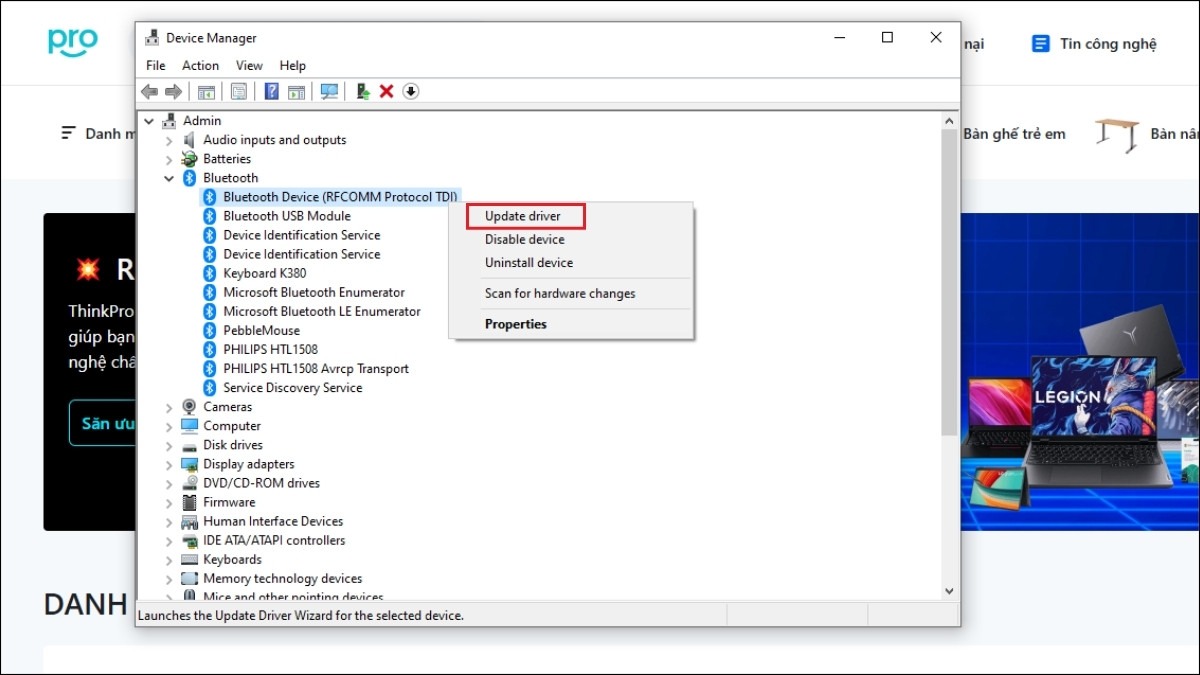
Task: Click the Legion laptop banner image on webpage
Action: click(1080, 371)
